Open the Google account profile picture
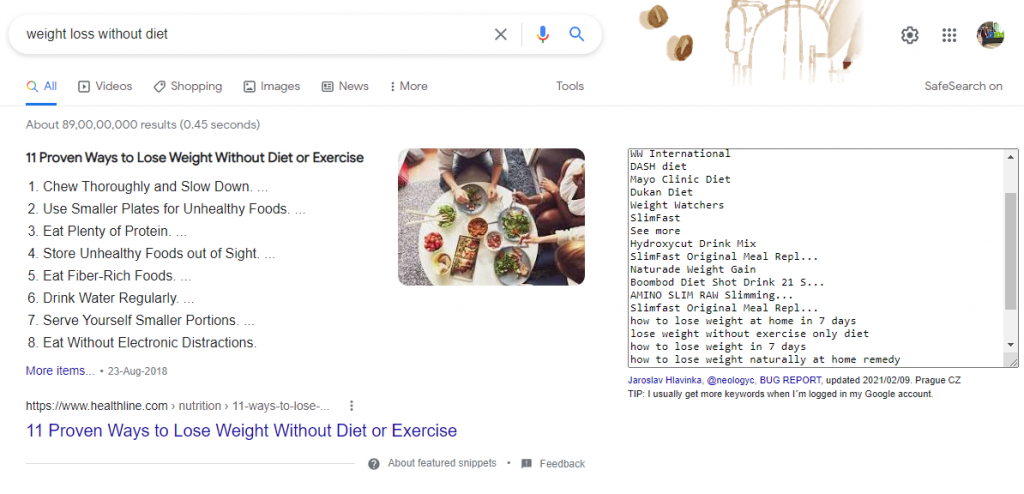This screenshot has width=1024, height=494. click(x=990, y=35)
